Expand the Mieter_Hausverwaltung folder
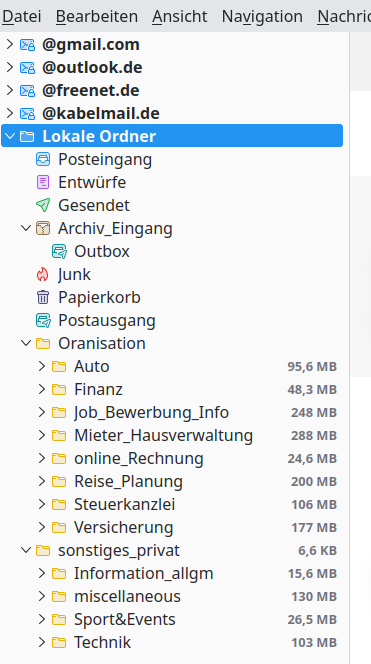The height and width of the screenshot is (664, 371). point(42,435)
